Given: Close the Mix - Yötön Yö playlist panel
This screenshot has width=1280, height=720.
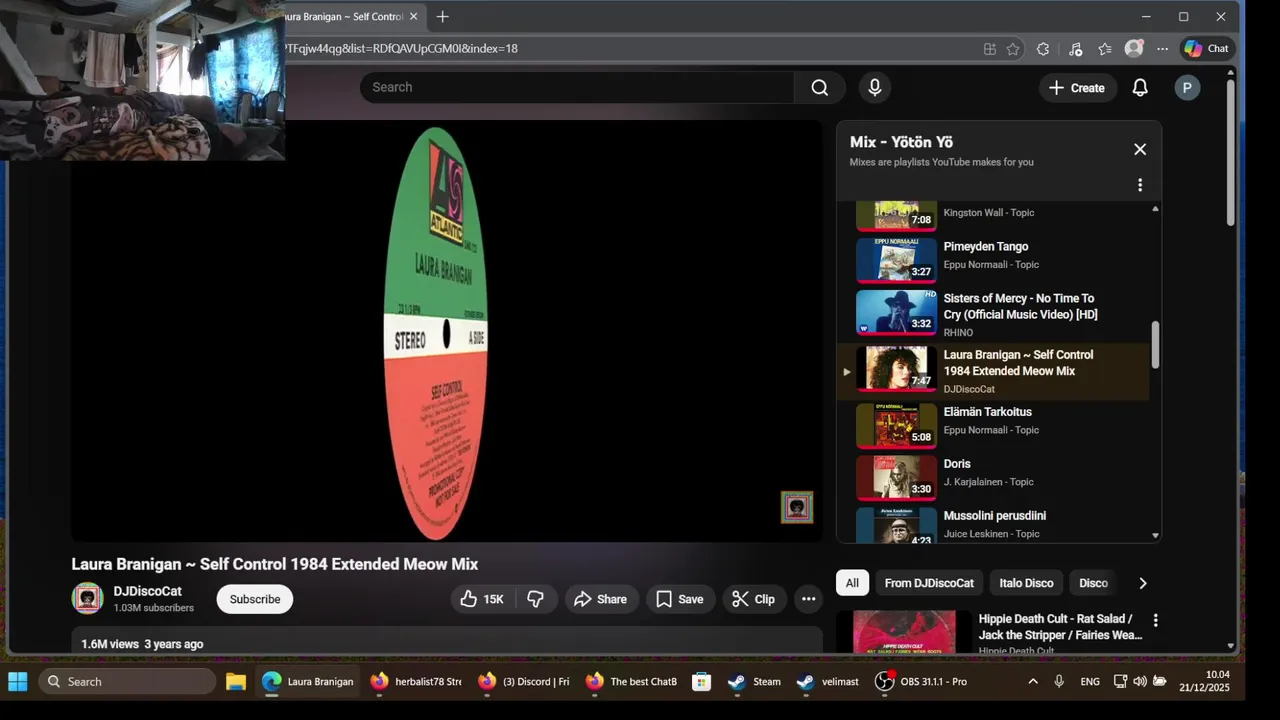Looking at the screenshot, I should pos(1140,149).
